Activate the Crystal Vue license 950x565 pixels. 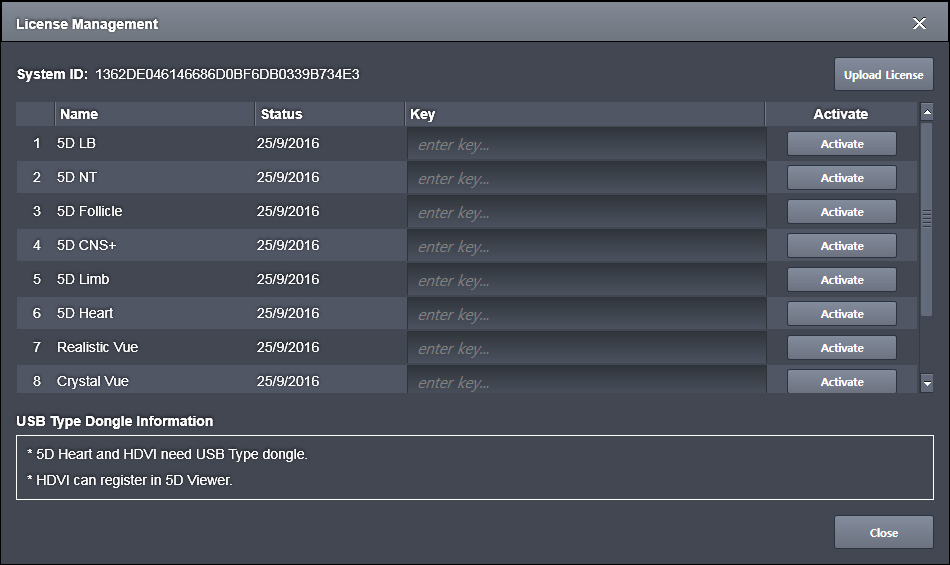pos(841,381)
